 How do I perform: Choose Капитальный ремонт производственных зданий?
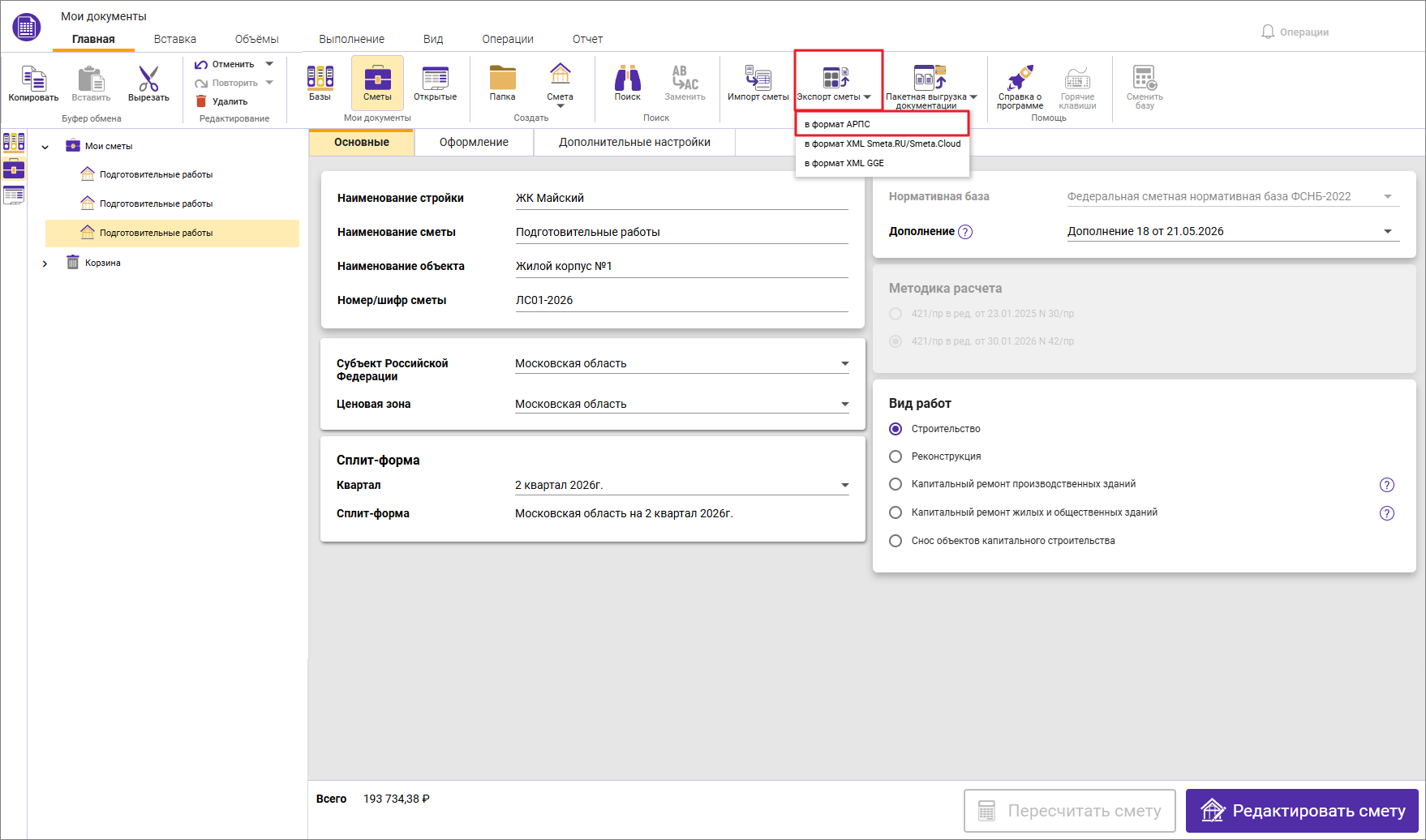point(896,484)
